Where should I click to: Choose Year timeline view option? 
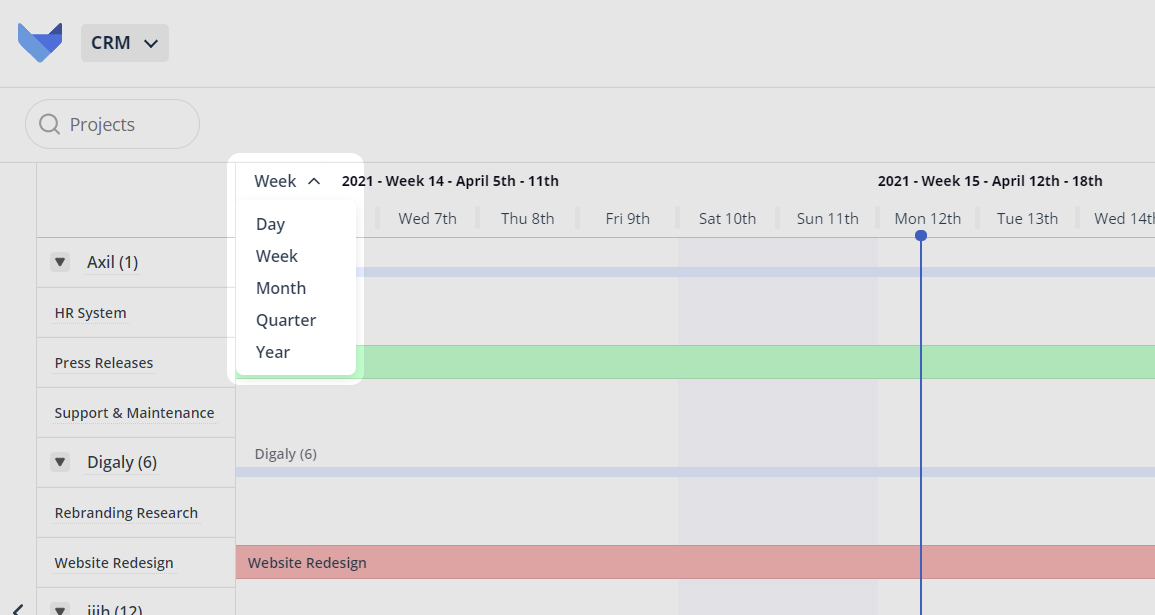[273, 352]
